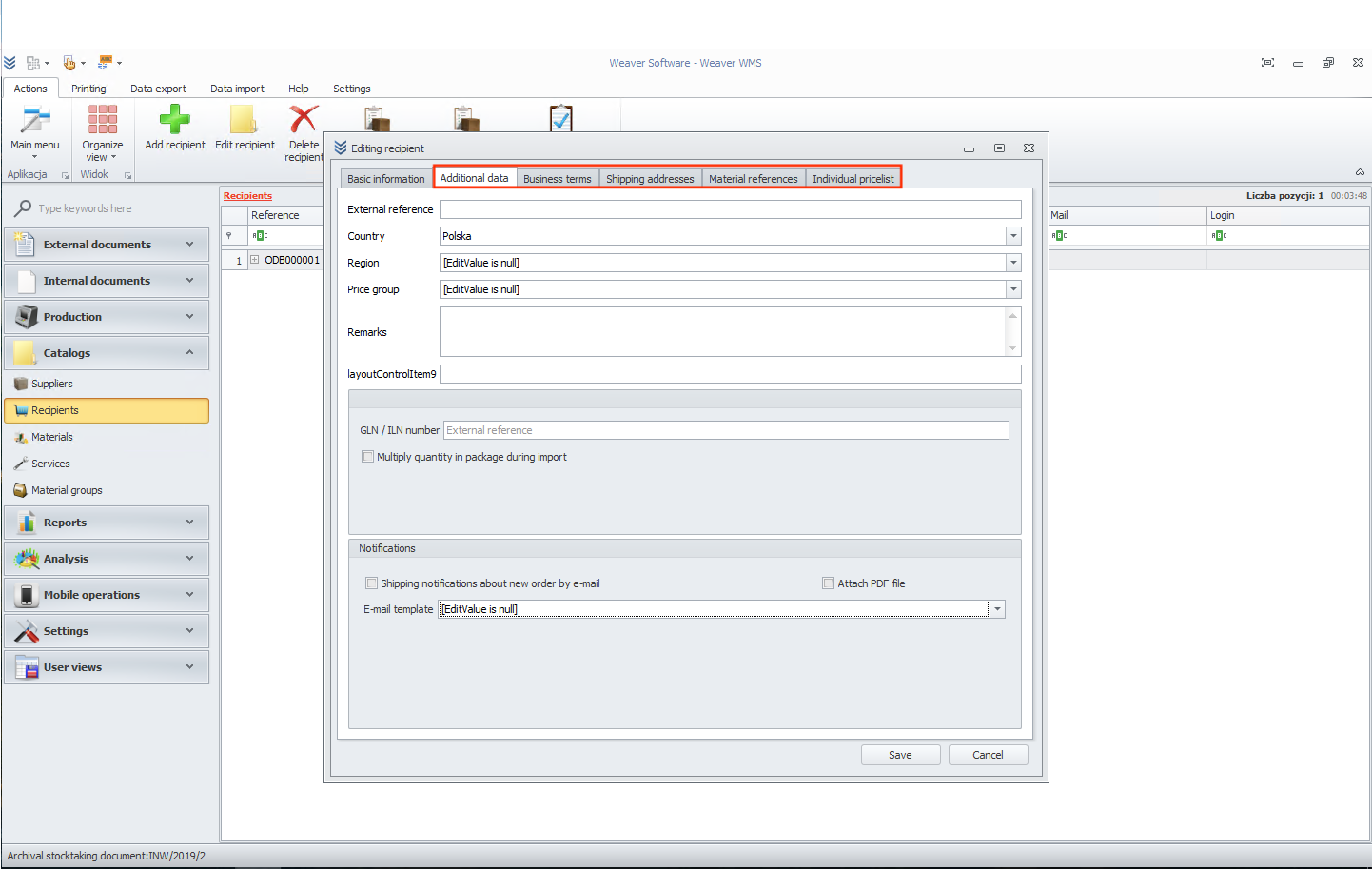Open the User views group in the sidebar
Image resolution: width=1372 pixels, height=869 pixels.
pyautogui.click(x=107, y=667)
